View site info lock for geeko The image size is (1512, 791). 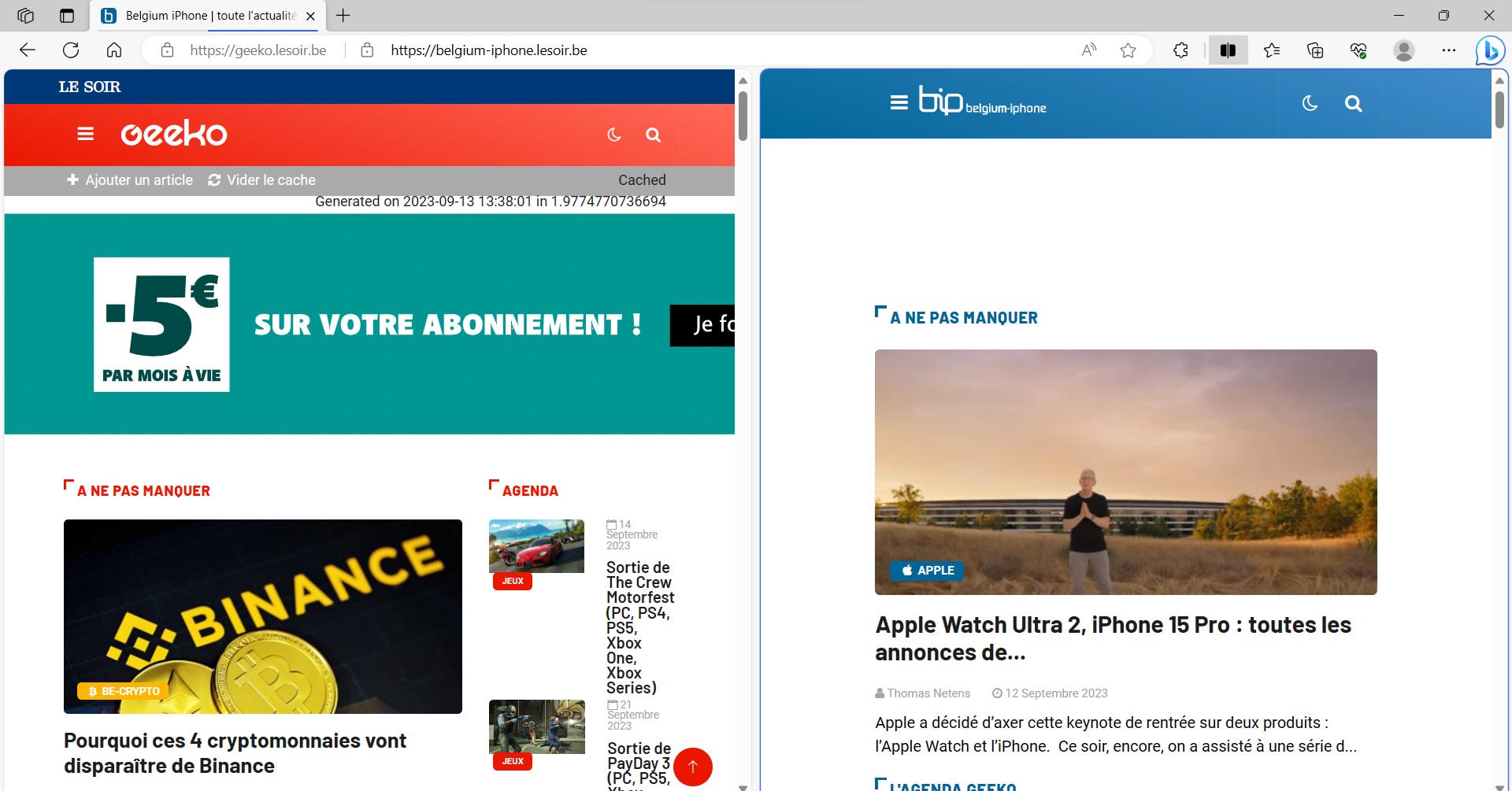coord(167,50)
